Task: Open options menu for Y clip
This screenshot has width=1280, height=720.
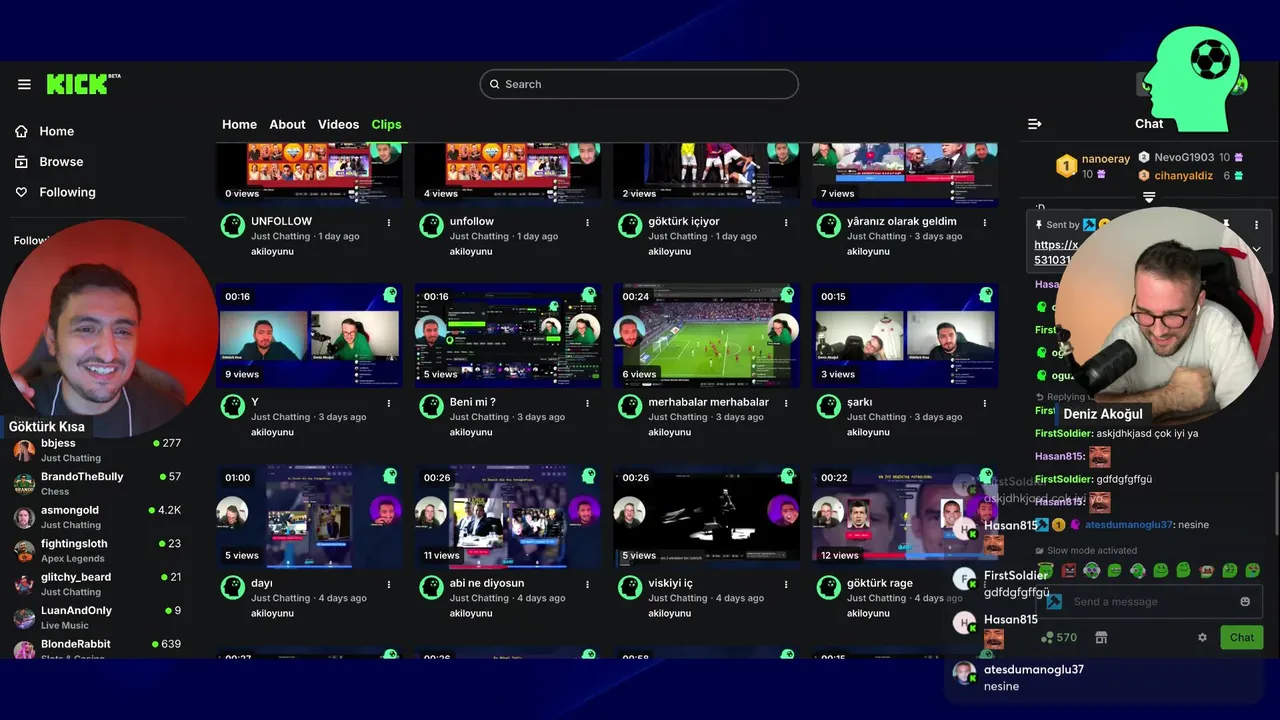Action: [x=389, y=403]
